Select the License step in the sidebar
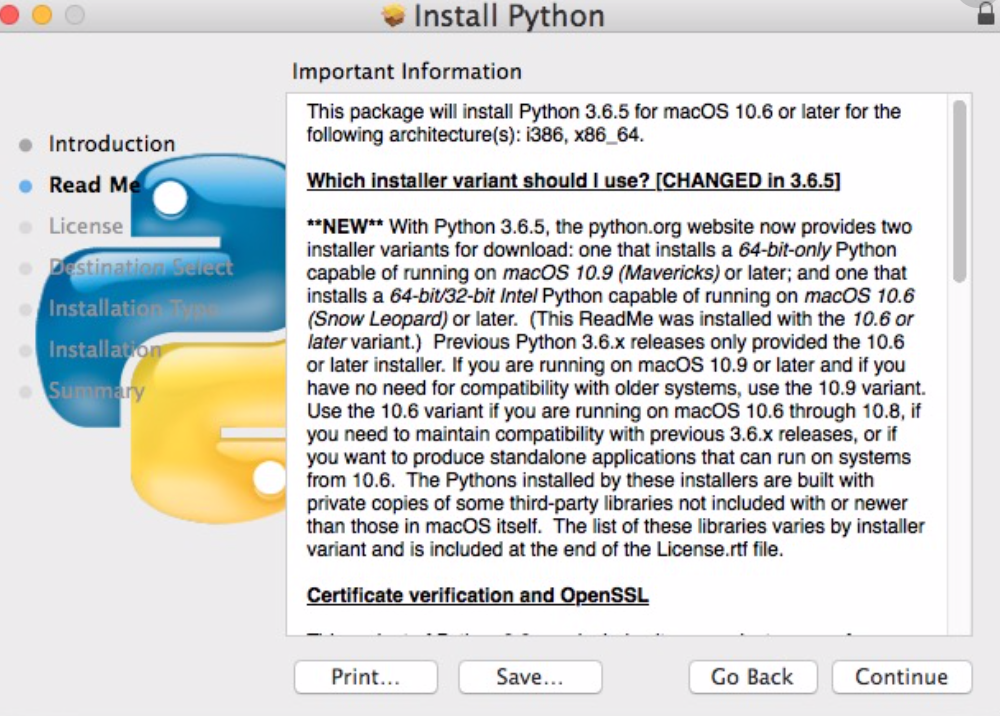 point(86,226)
